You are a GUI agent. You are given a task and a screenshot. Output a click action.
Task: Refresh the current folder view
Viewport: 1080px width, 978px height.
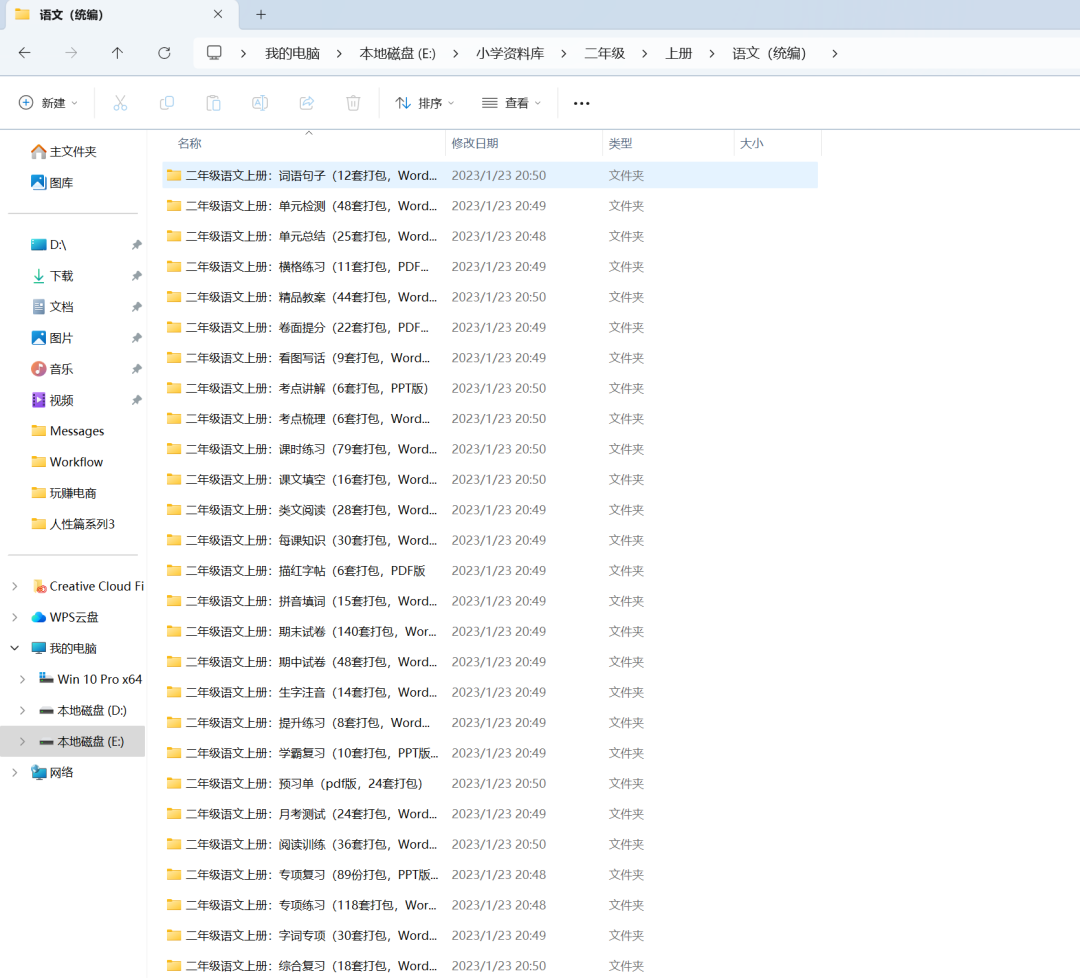pyautogui.click(x=164, y=53)
